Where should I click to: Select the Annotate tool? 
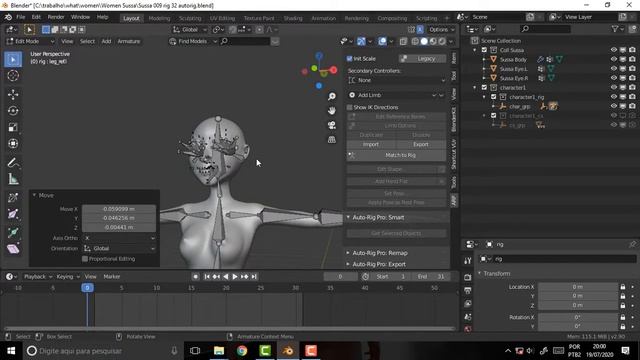13,162
